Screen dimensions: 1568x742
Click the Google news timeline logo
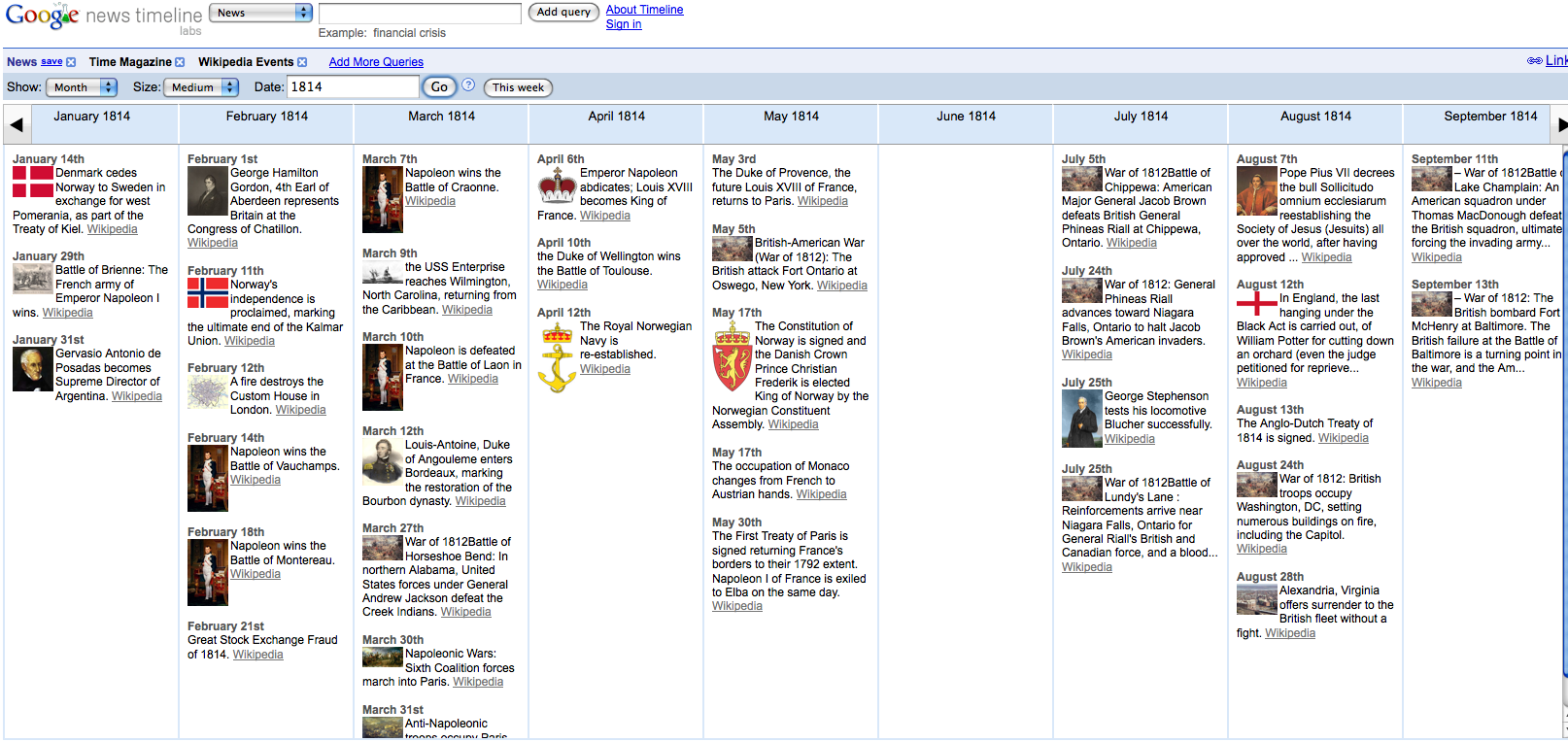click(103, 17)
